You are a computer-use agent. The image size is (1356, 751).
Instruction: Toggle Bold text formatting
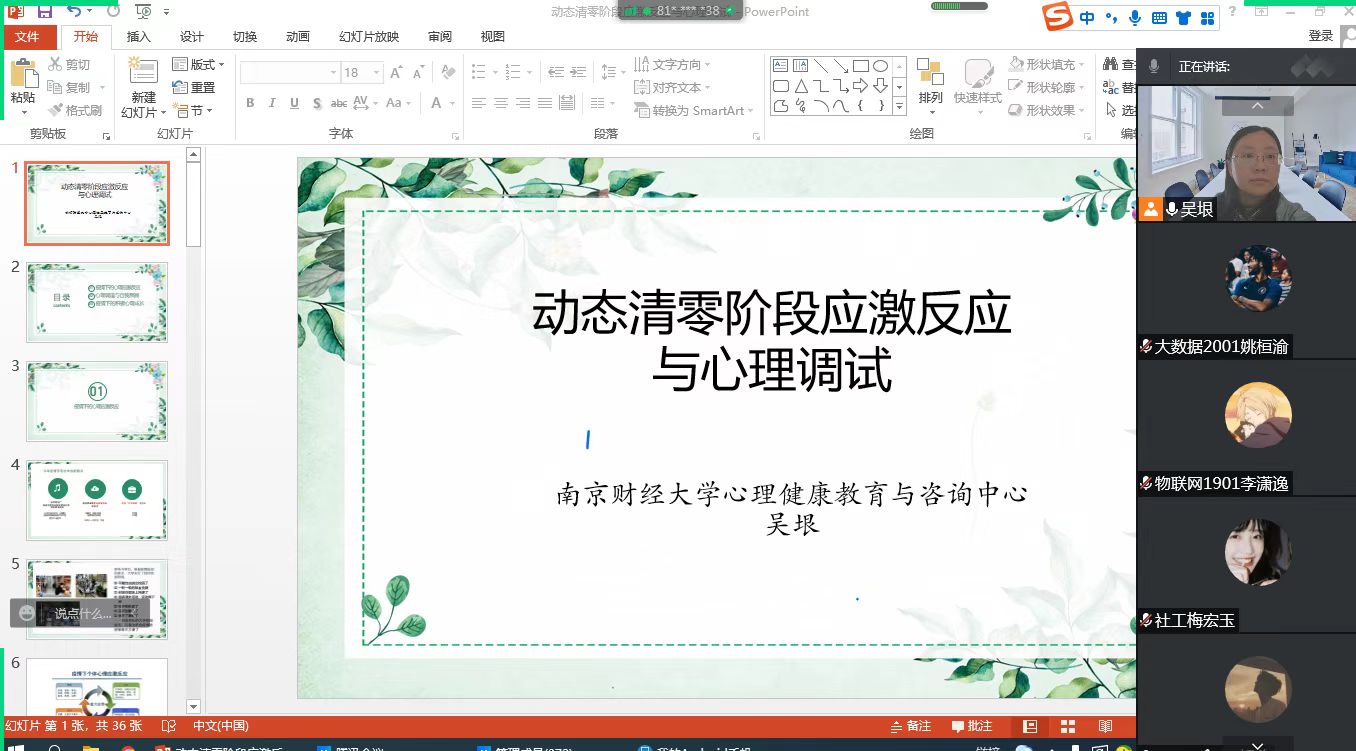[250, 103]
